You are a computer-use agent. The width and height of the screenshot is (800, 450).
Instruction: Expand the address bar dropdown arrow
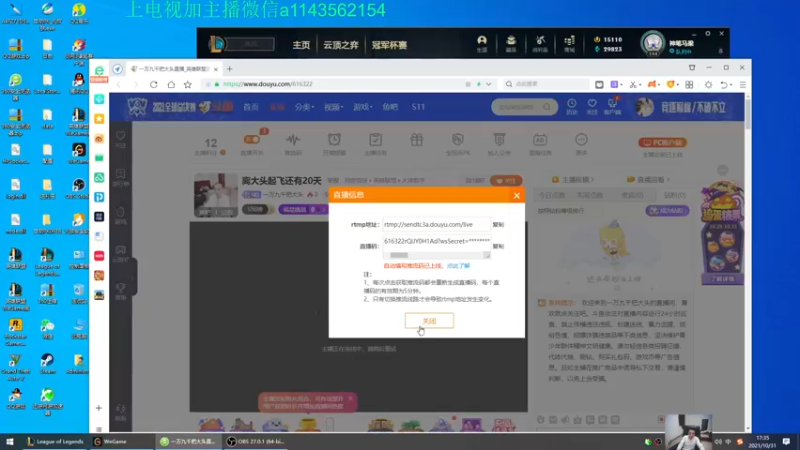point(489,84)
